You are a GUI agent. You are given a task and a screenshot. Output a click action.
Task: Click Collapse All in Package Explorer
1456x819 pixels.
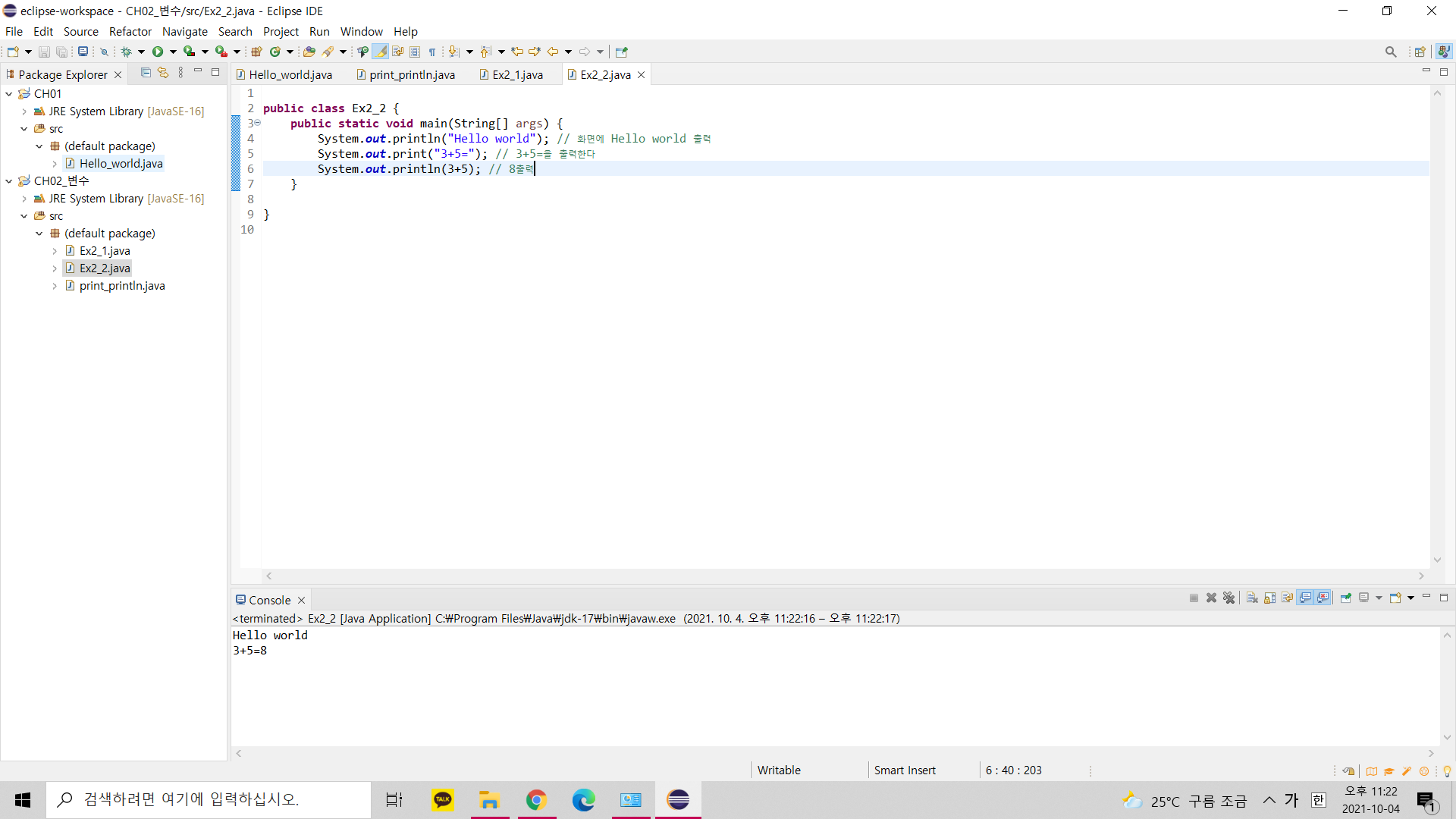146,73
